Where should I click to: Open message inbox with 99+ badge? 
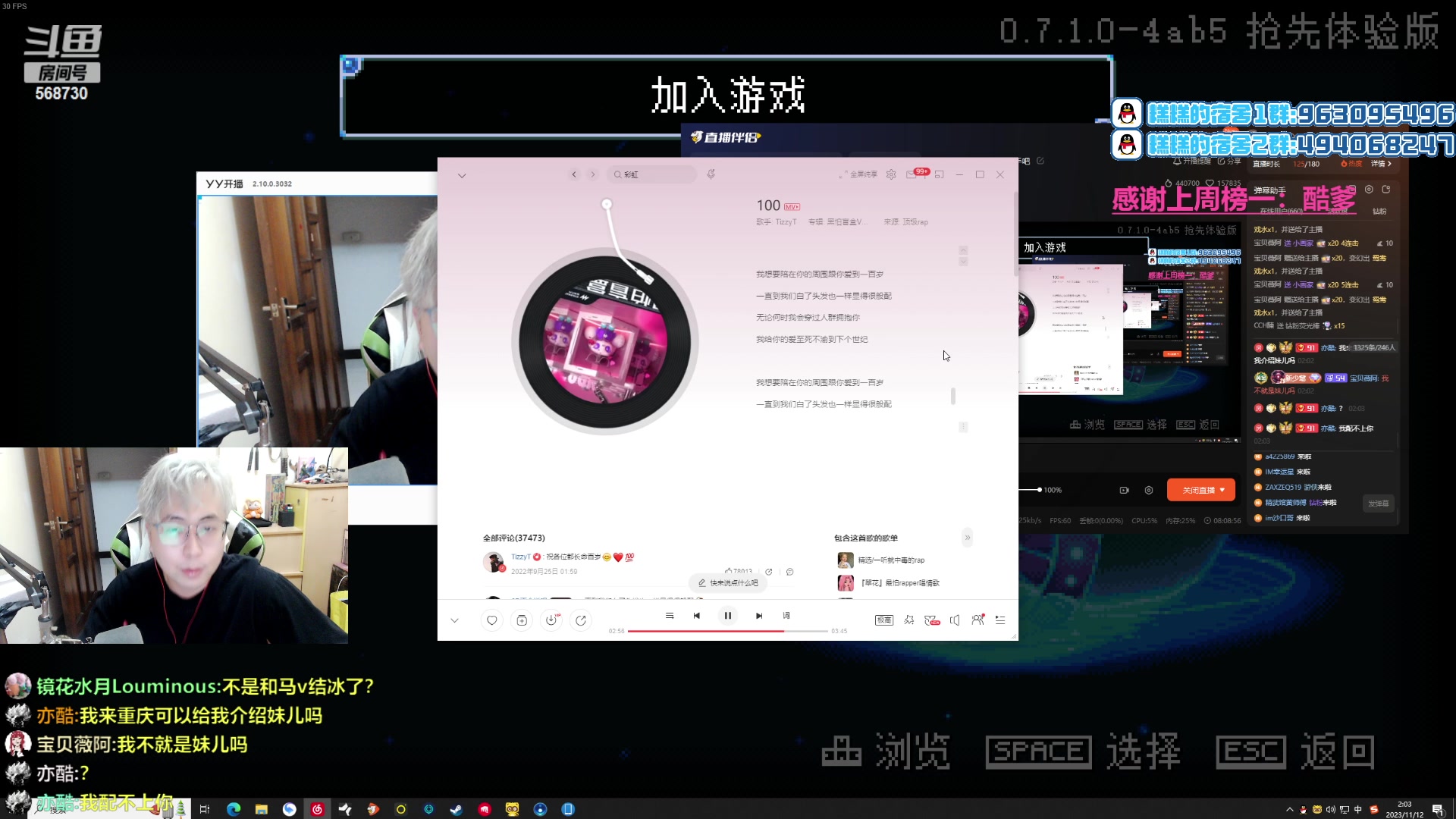pyautogui.click(x=916, y=174)
